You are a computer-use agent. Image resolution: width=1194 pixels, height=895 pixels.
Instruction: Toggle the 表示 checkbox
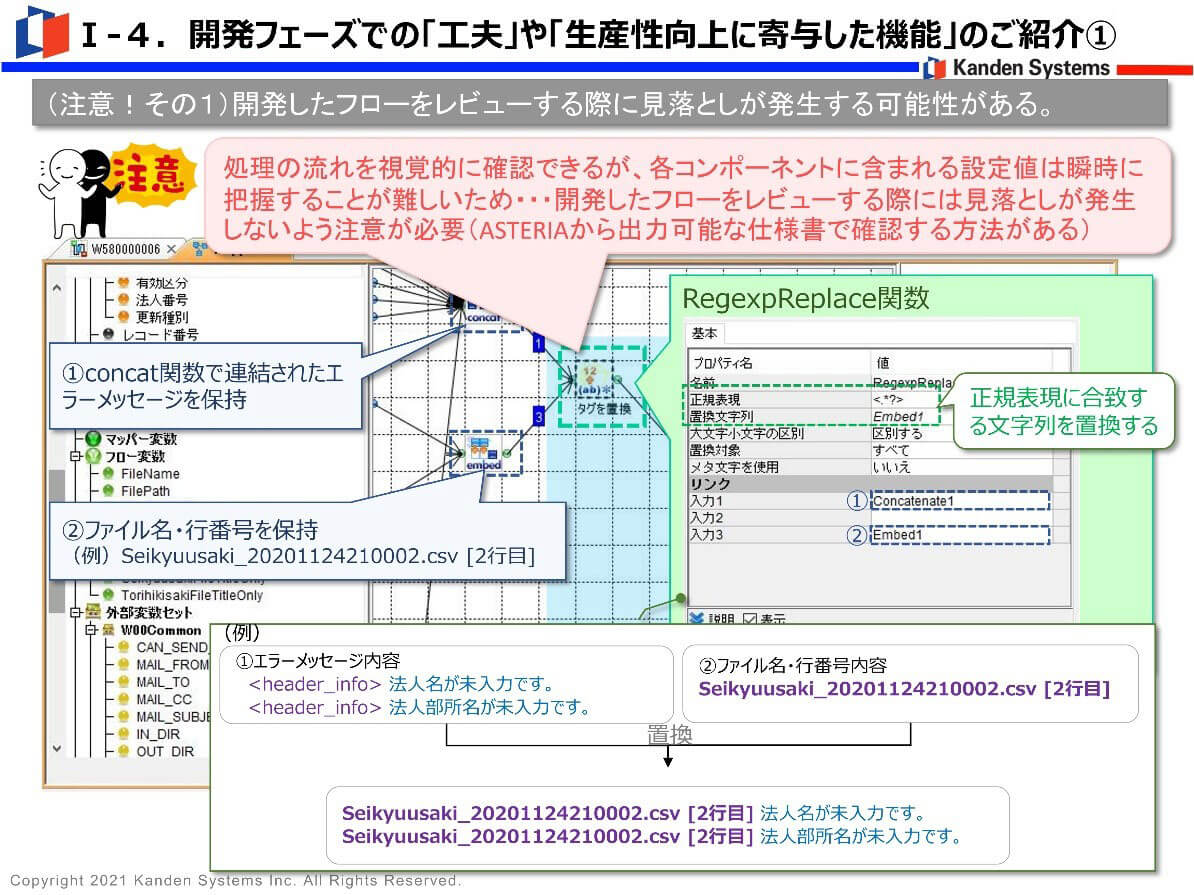tap(750, 619)
